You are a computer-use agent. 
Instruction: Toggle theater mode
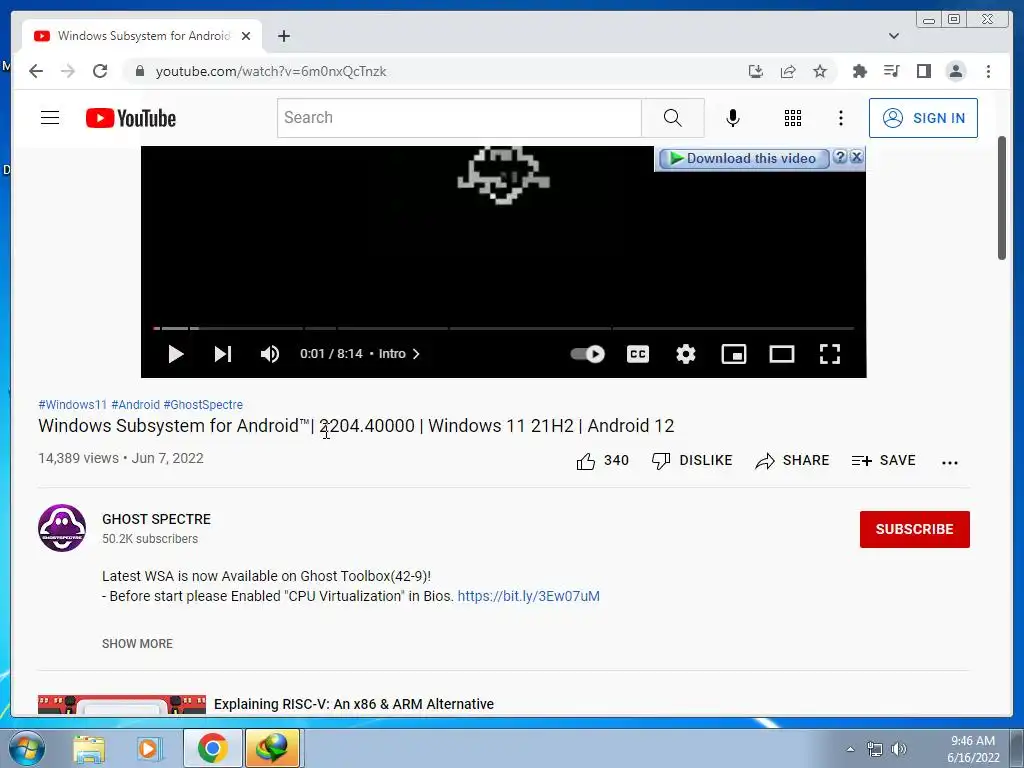pyautogui.click(x=782, y=354)
